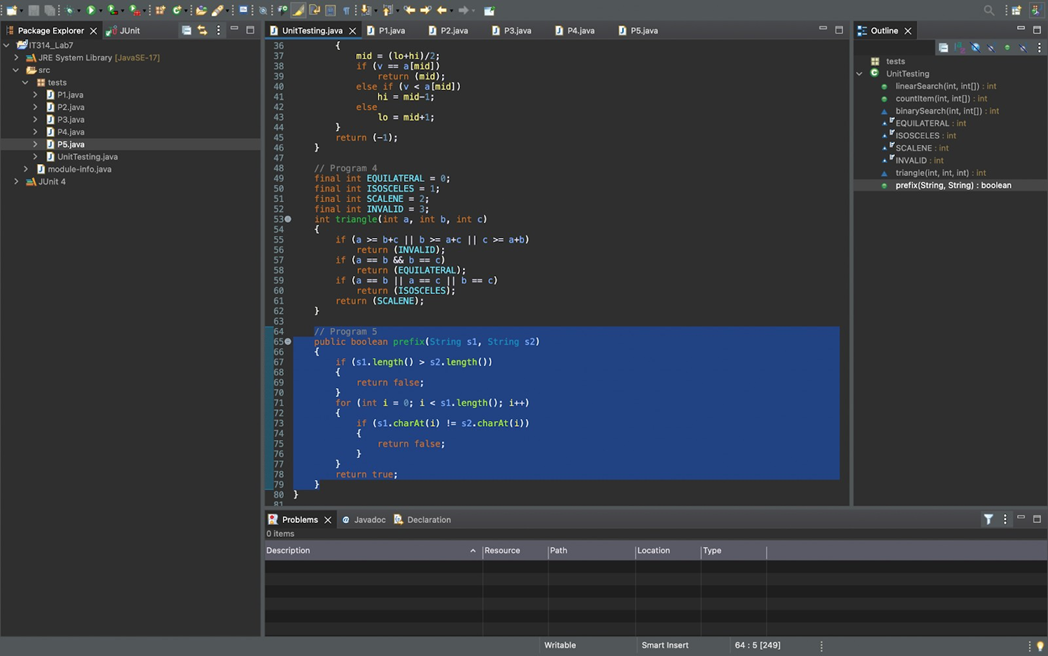Open Run button dropdown arrow

tap(100, 11)
